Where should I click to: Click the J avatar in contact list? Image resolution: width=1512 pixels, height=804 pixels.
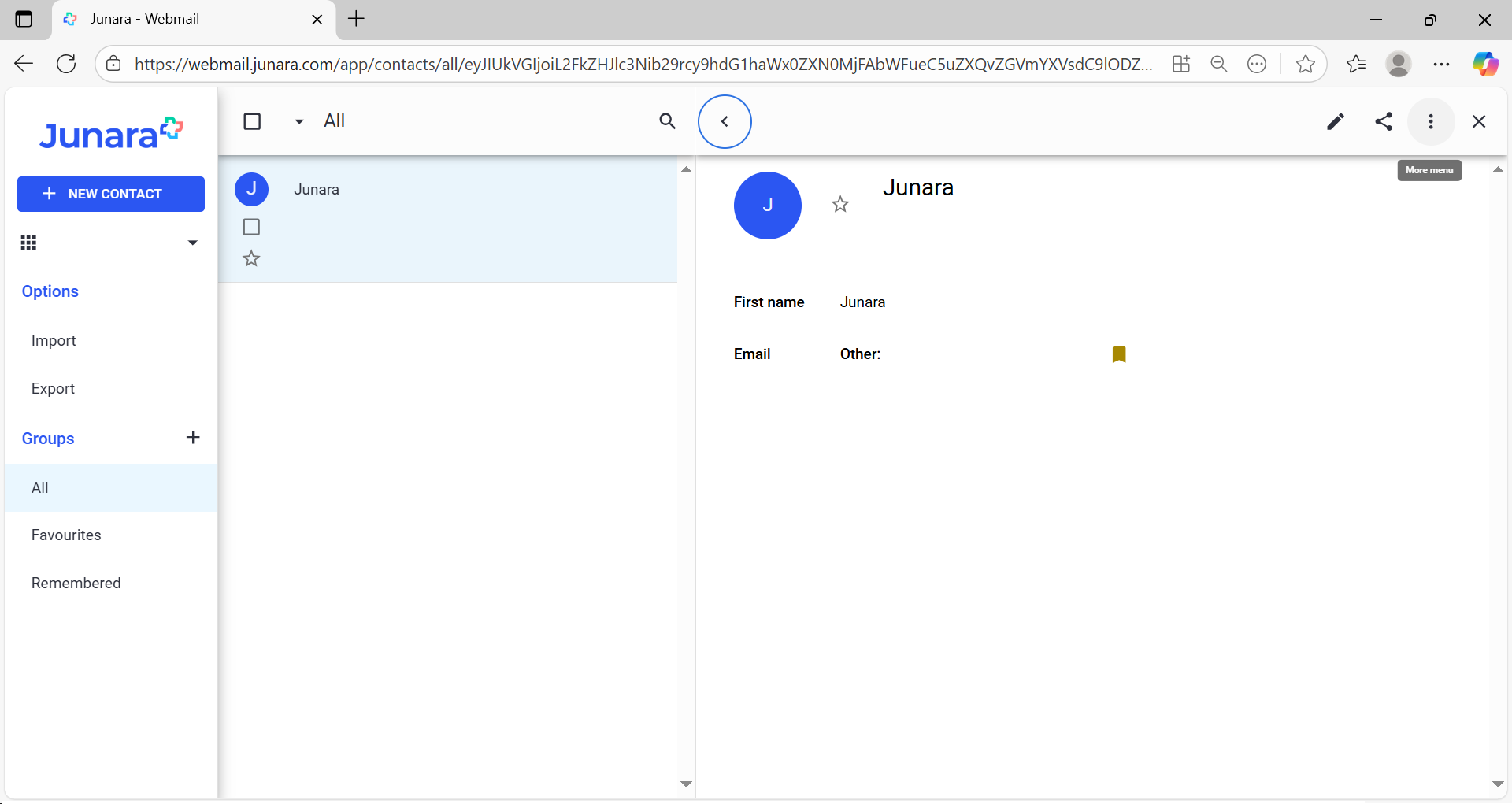tap(252, 189)
